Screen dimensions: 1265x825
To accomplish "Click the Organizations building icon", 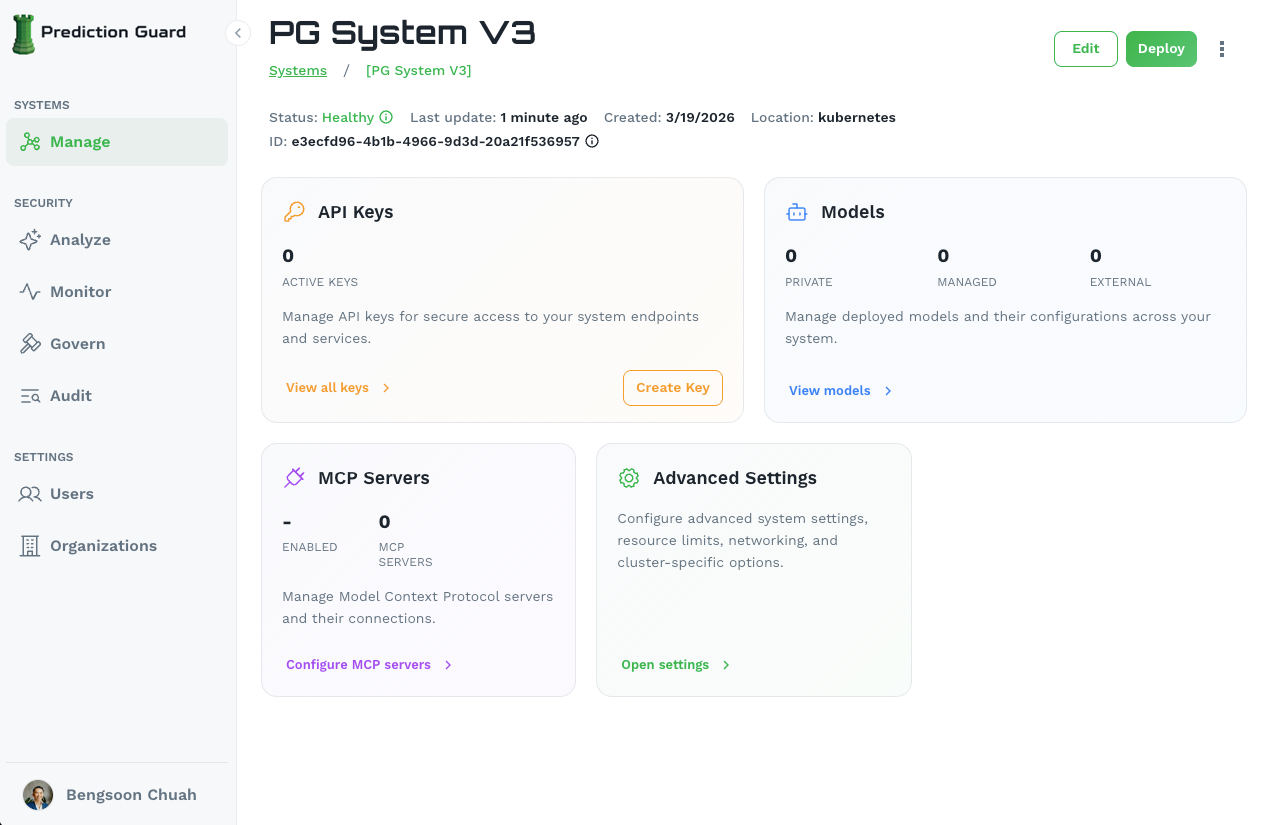I will [29, 545].
